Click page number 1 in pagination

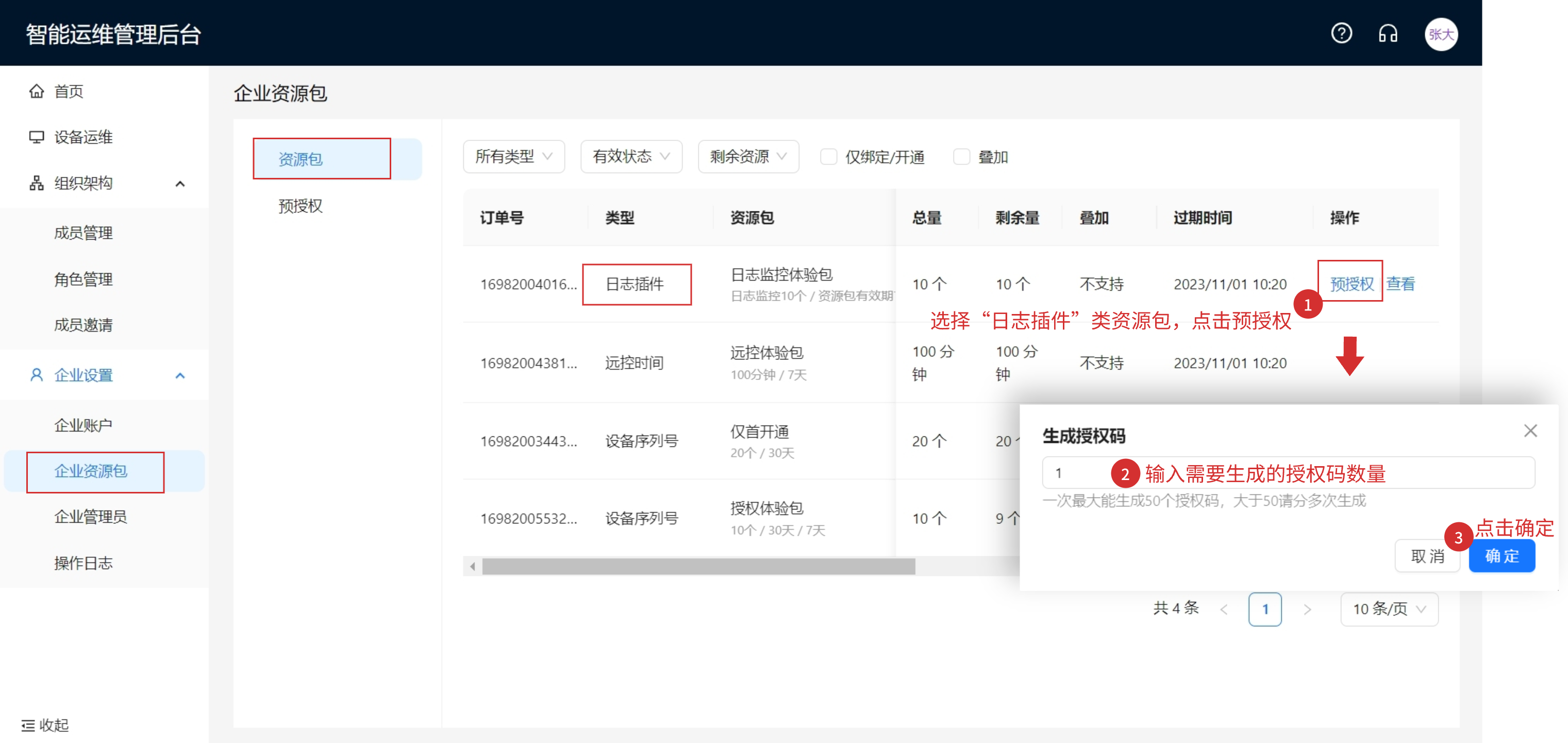click(1265, 609)
